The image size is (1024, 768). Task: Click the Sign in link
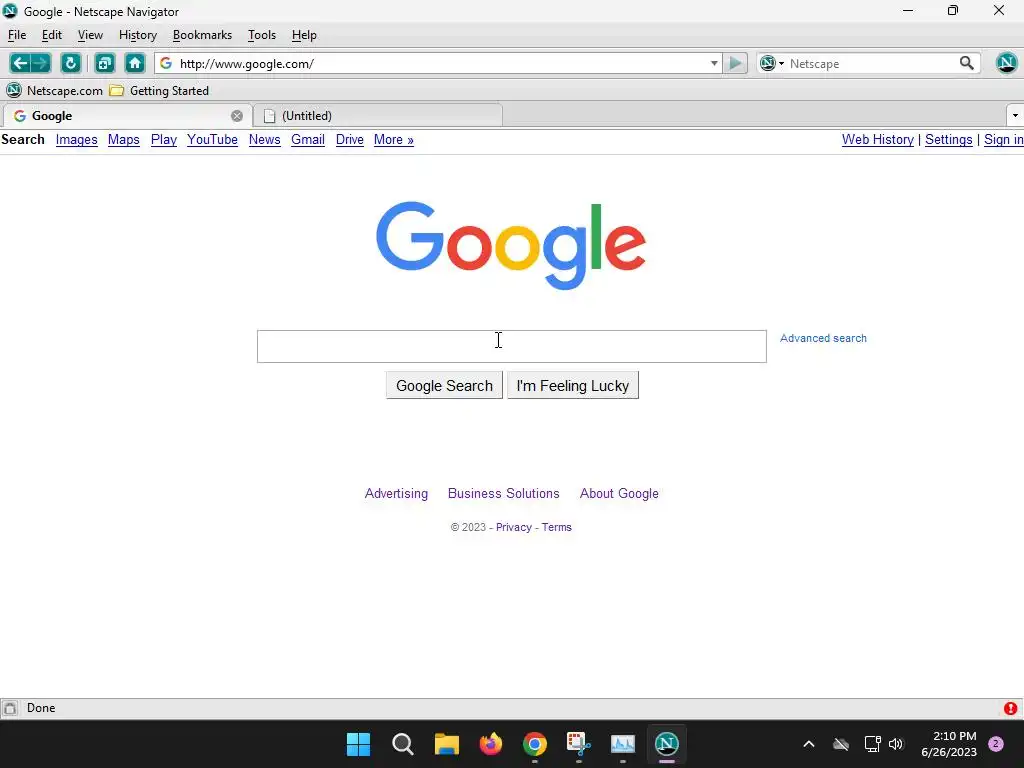click(1004, 140)
